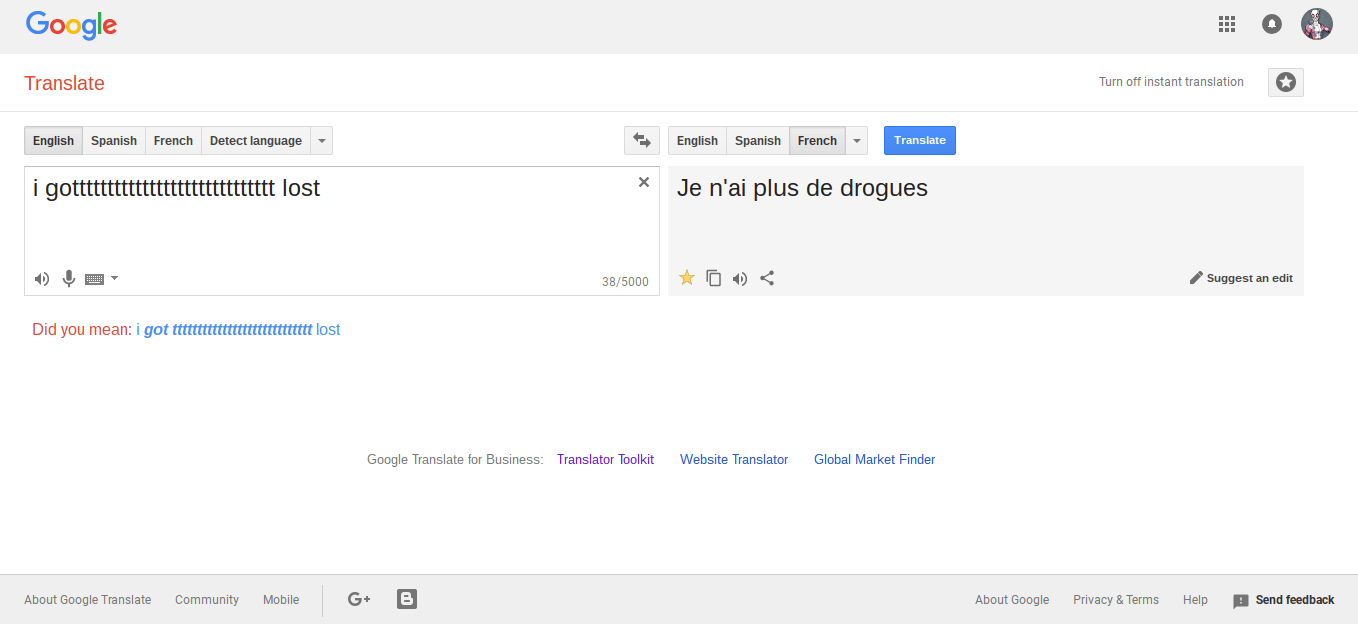Click the pencil icon to suggest an edit
1358x624 pixels.
[1197, 278]
